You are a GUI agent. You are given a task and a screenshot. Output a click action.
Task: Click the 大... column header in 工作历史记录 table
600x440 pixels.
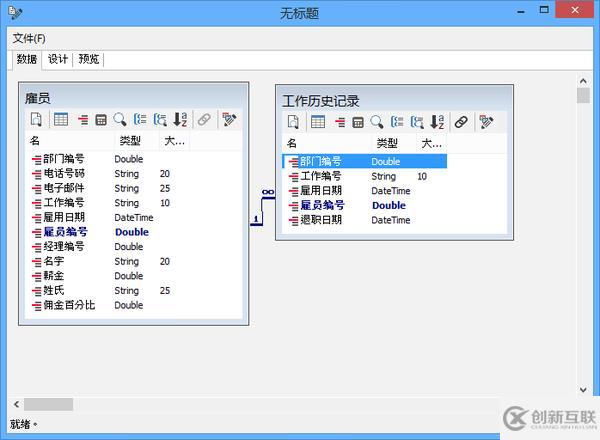pyautogui.click(x=432, y=143)
